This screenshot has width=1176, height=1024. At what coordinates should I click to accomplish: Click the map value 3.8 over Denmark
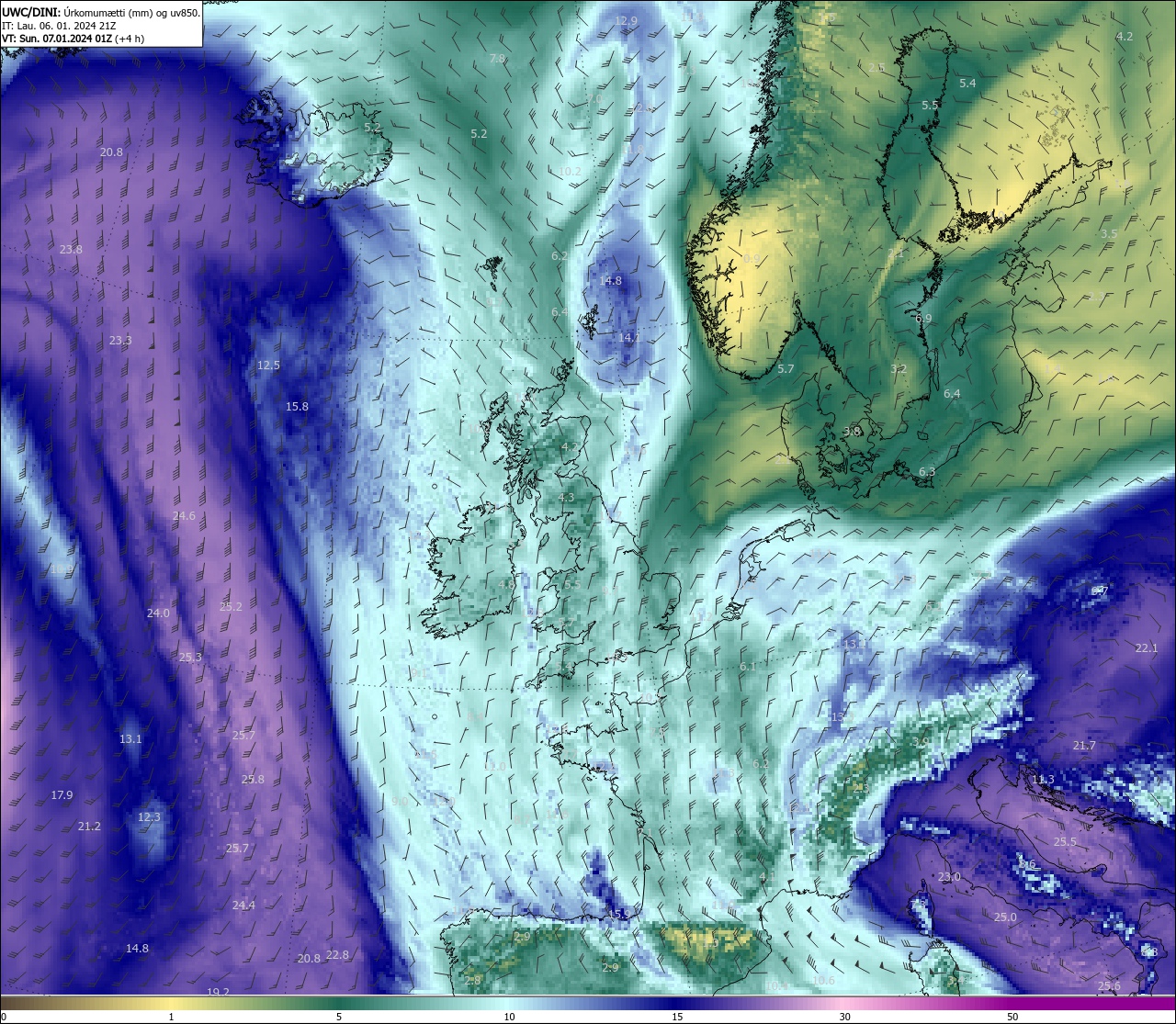852,432
